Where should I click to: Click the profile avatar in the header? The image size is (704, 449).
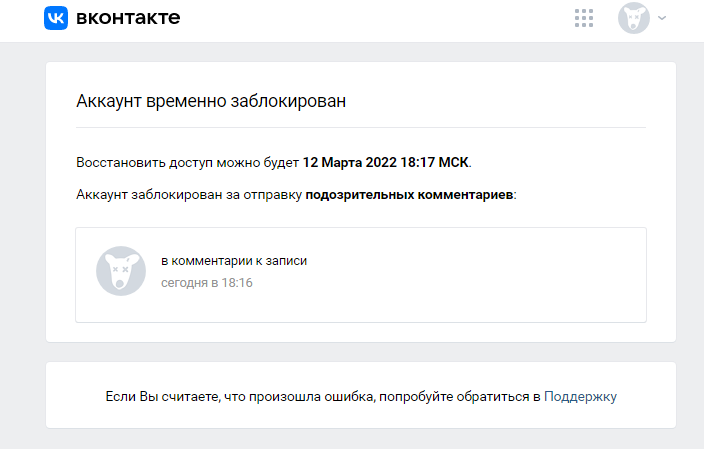pos(634,18)
